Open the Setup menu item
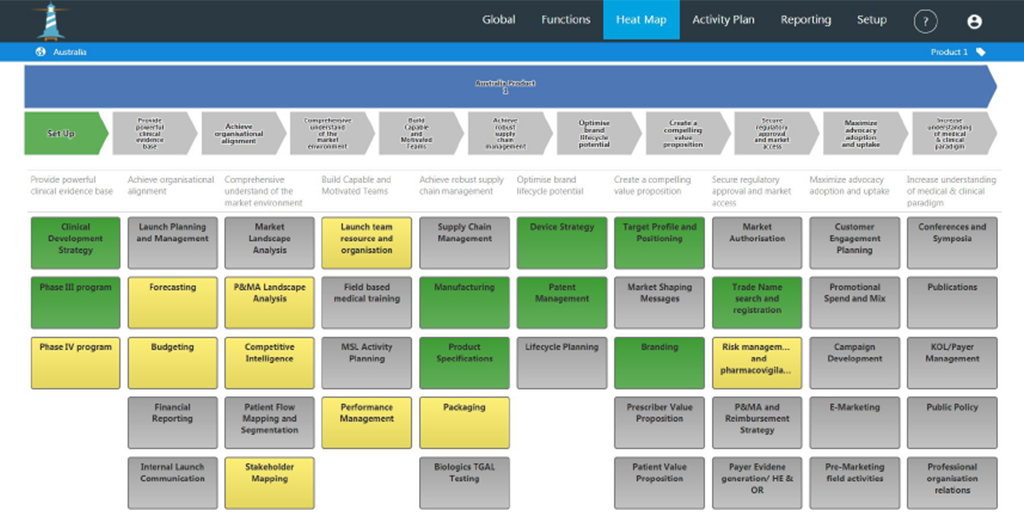The image size is (1024, 524). tap(871, 20)
